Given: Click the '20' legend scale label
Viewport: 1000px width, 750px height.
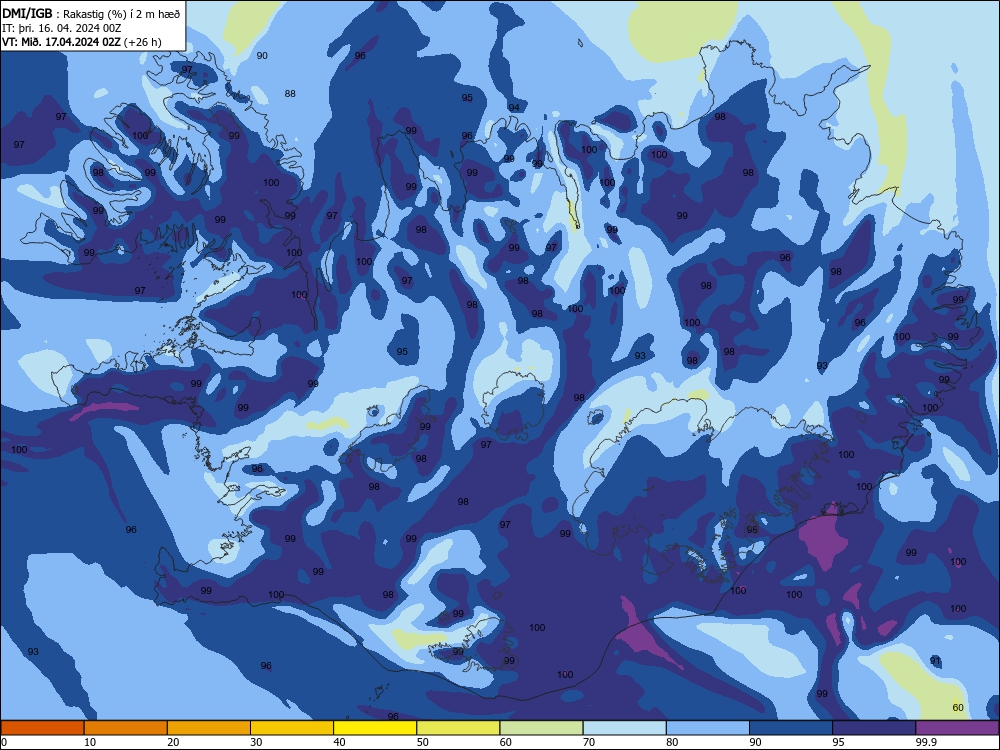Looking at the screenshot, I should [x=173, y=742].
